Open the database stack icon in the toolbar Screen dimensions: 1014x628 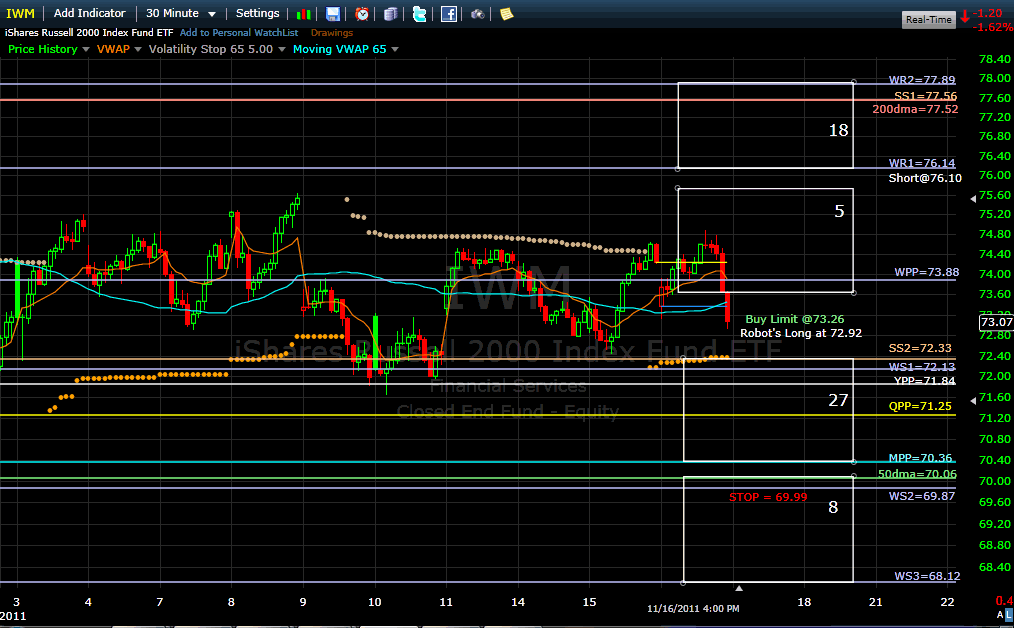click(391, 14)
